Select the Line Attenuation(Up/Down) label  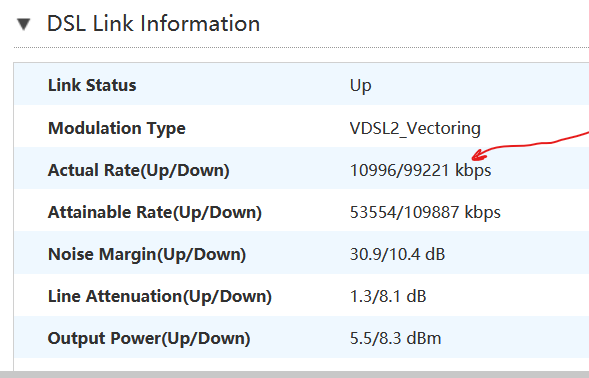(x=160, y=296)
